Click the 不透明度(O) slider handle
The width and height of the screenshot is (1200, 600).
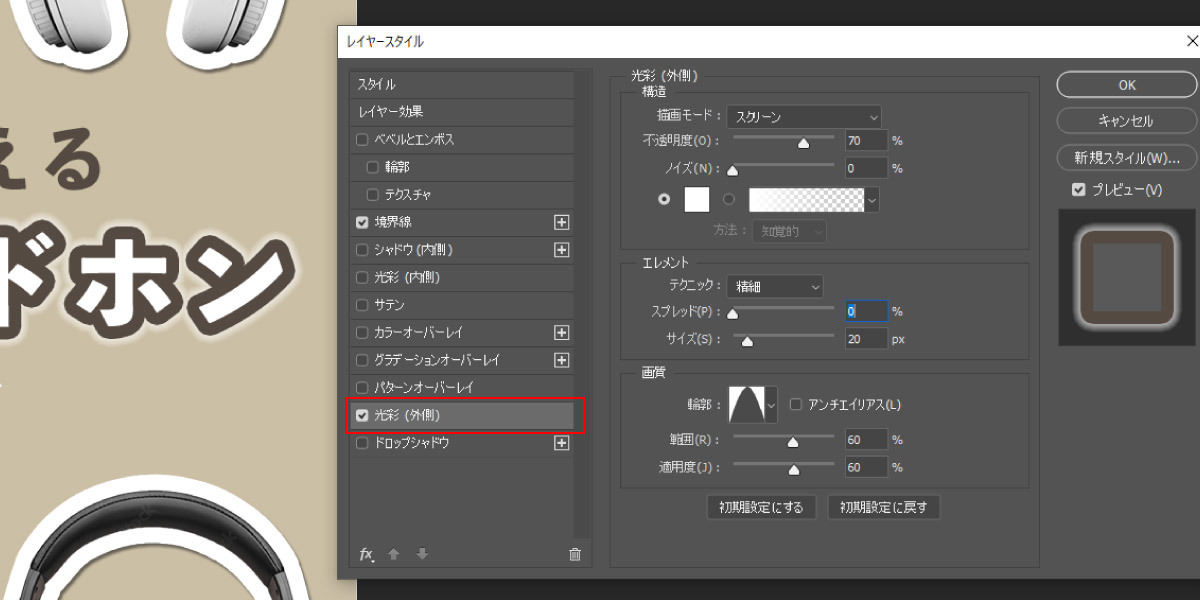pos(803,144)
